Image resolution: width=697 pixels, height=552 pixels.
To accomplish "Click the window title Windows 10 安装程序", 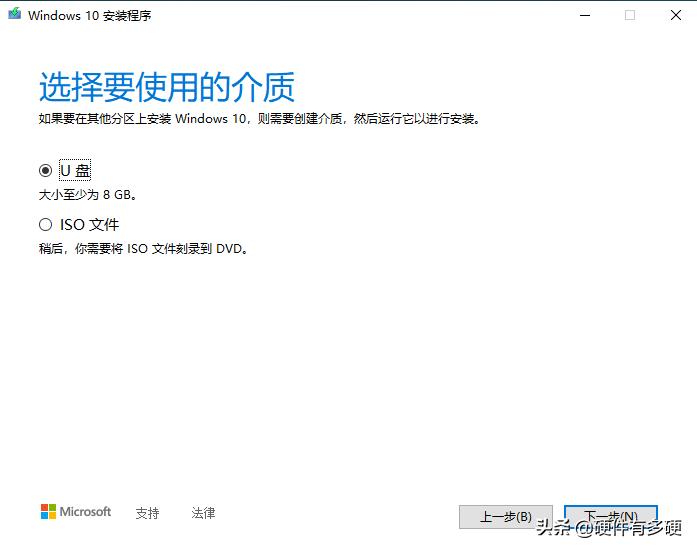I will (x=89, y=16).
